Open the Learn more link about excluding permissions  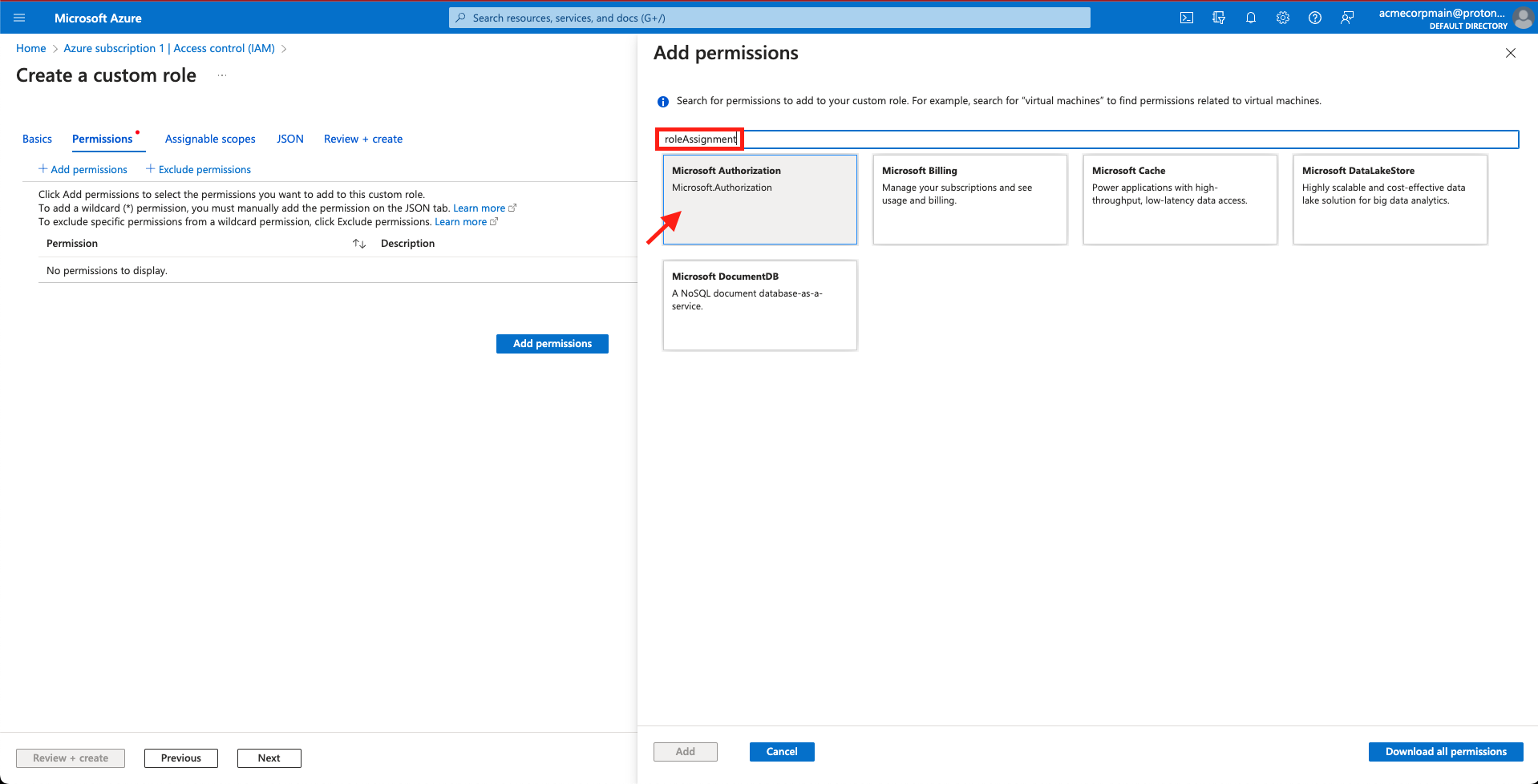point(460,222)
